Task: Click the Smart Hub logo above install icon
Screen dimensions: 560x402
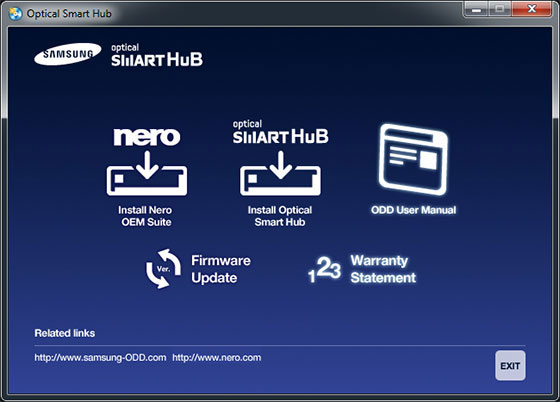Action: (x=280, y=132)
